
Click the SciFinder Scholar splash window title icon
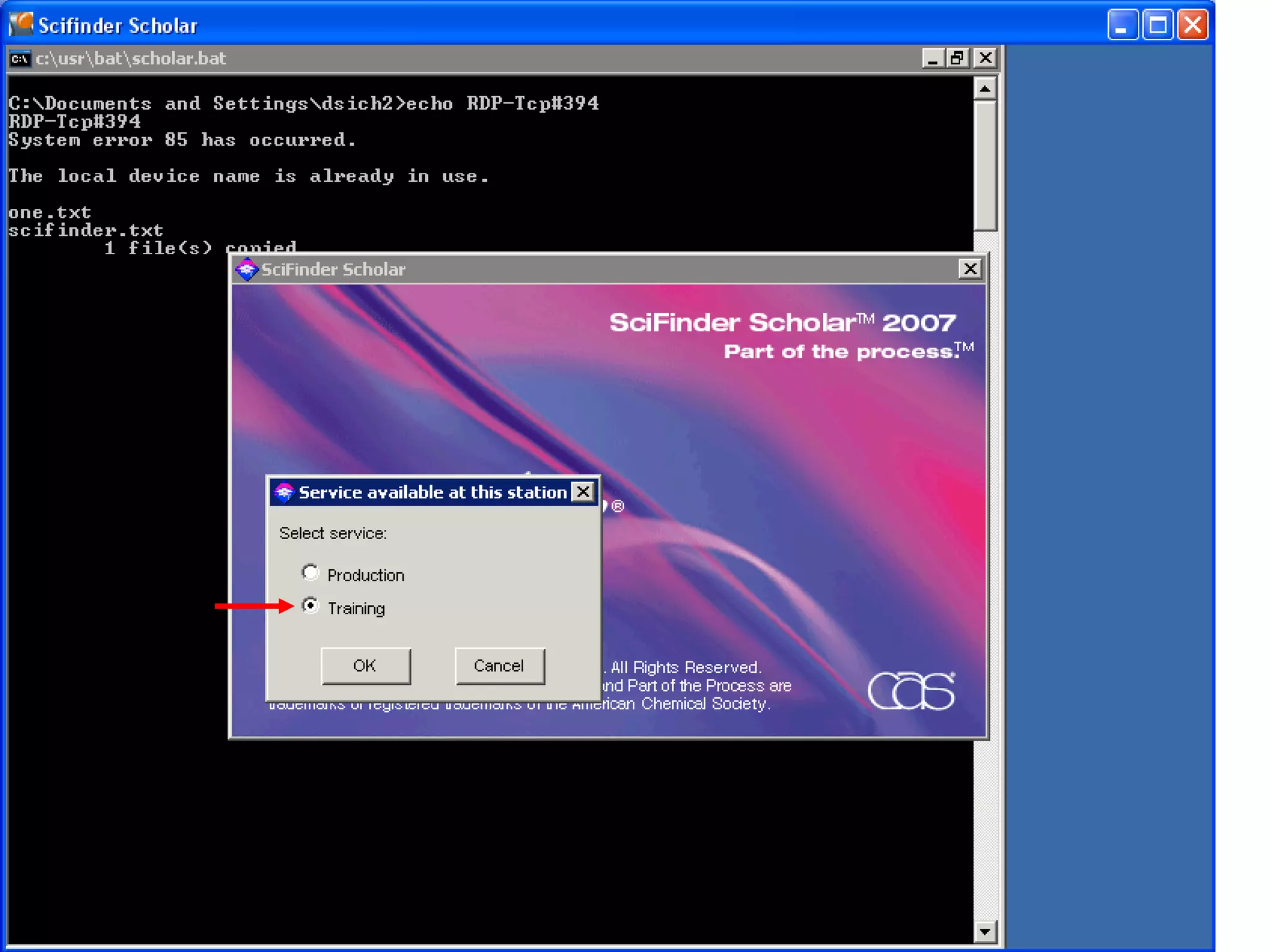pyautogui.click(x=247, y=269)
